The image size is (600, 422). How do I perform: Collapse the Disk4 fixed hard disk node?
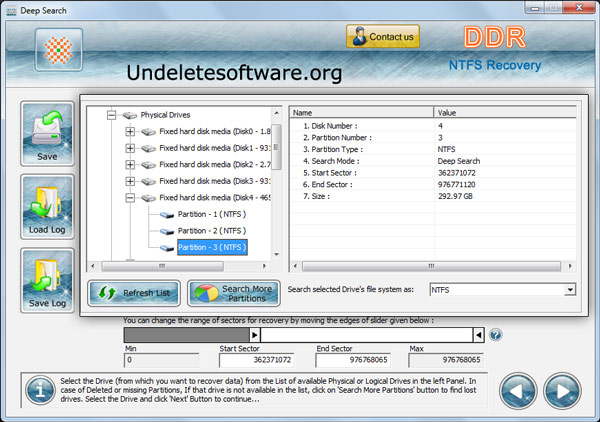pos(130,198)
